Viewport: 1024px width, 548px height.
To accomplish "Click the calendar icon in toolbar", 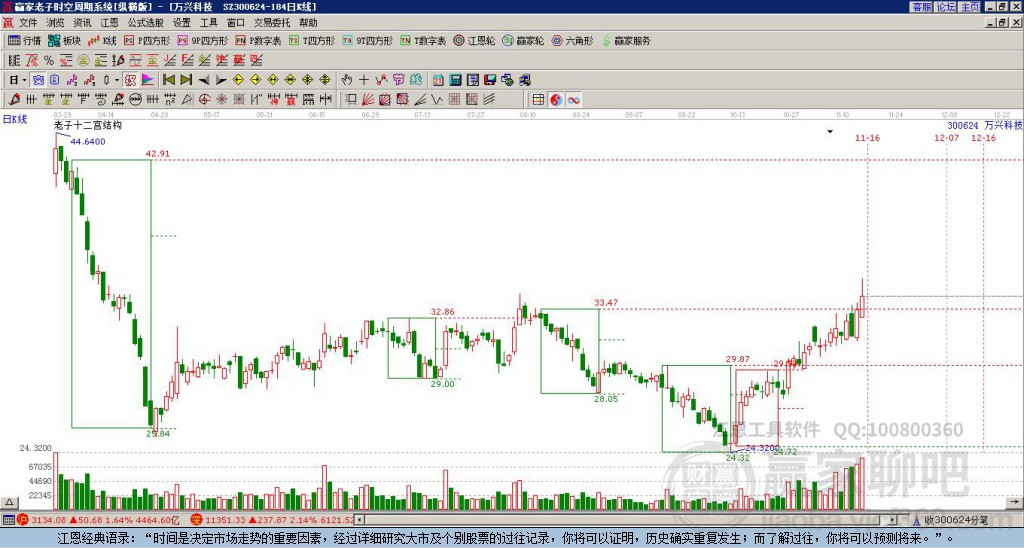I will (x=438, y=80).
